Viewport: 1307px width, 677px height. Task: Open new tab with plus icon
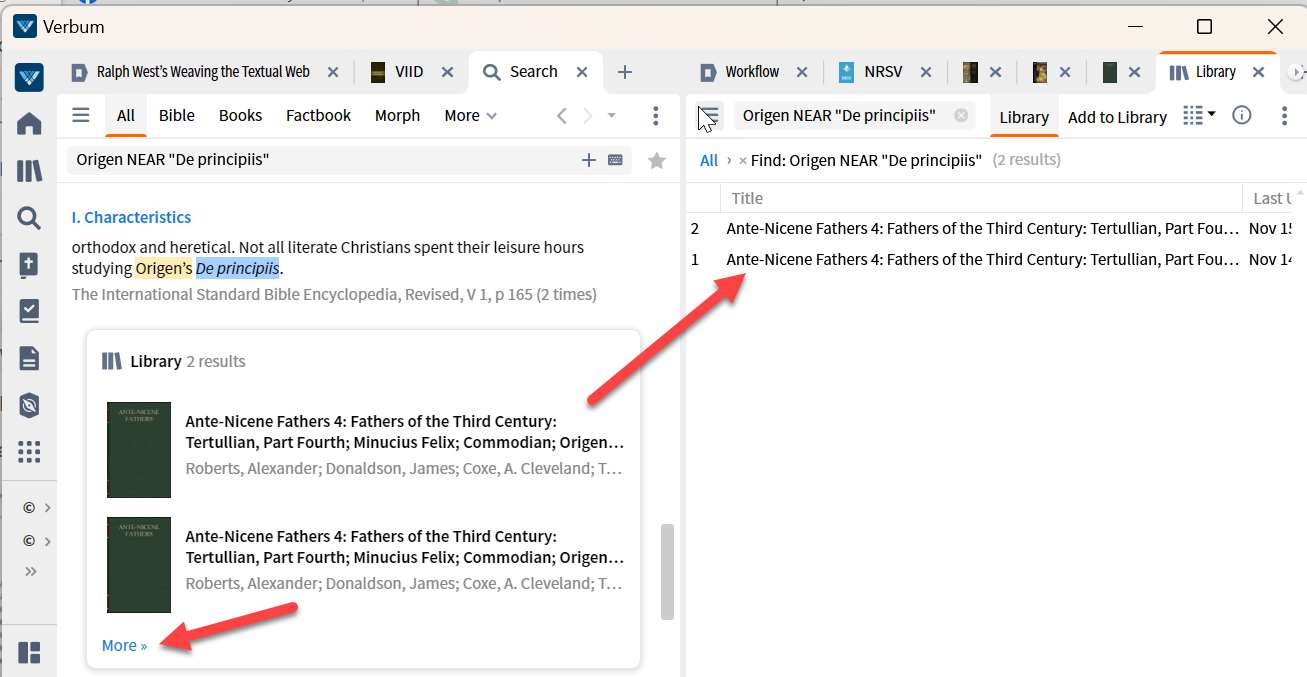tap(625, 72)
